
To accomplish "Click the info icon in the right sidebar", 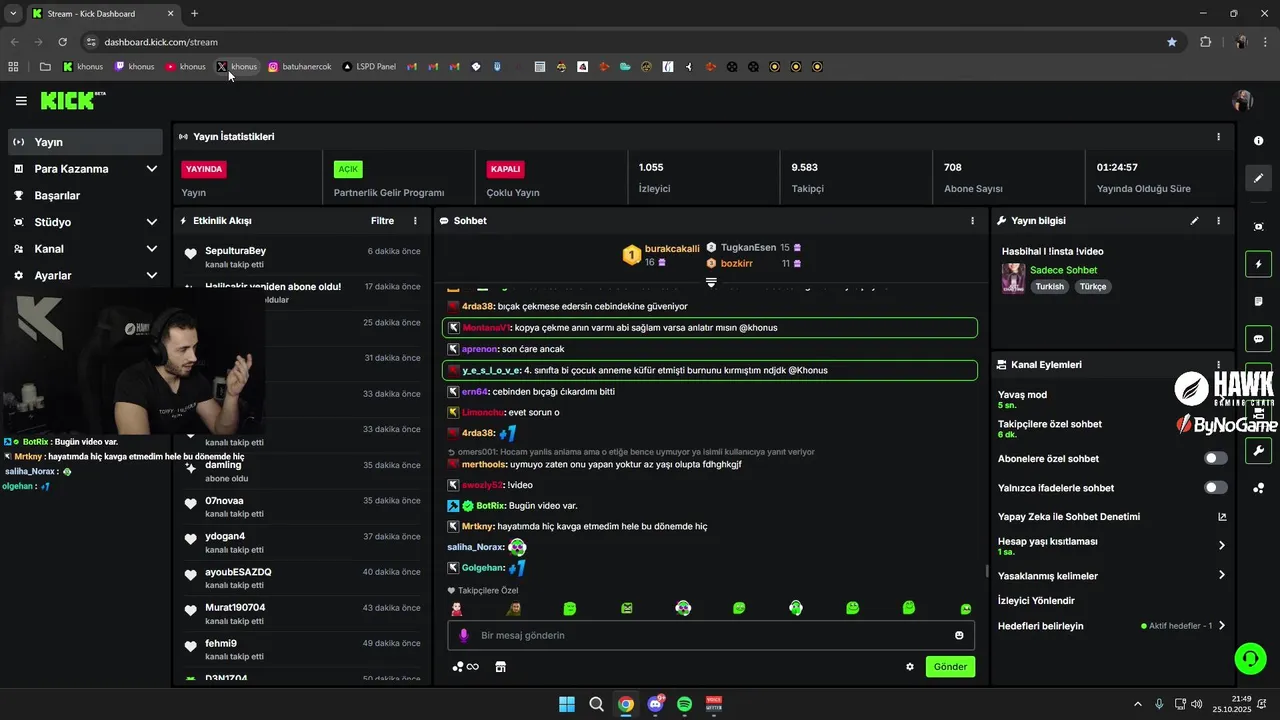I will [1258, 141].
